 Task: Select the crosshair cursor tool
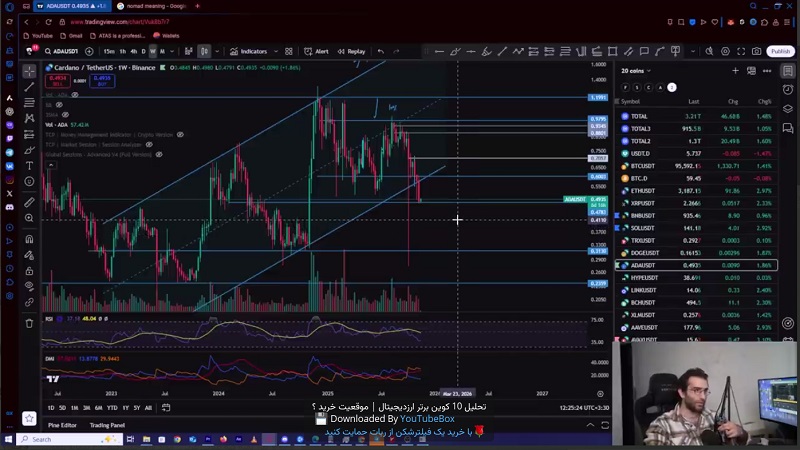click(29, 71)
